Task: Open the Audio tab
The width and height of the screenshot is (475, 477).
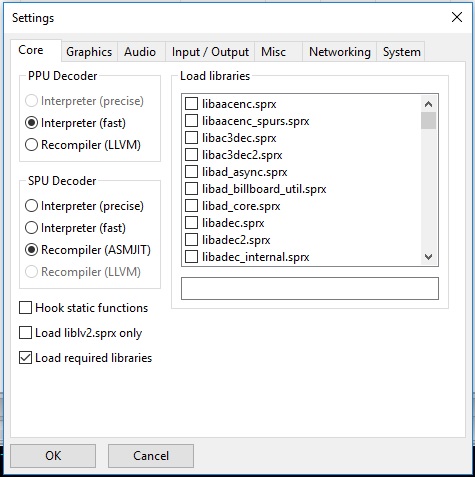Action: point(140,52)
